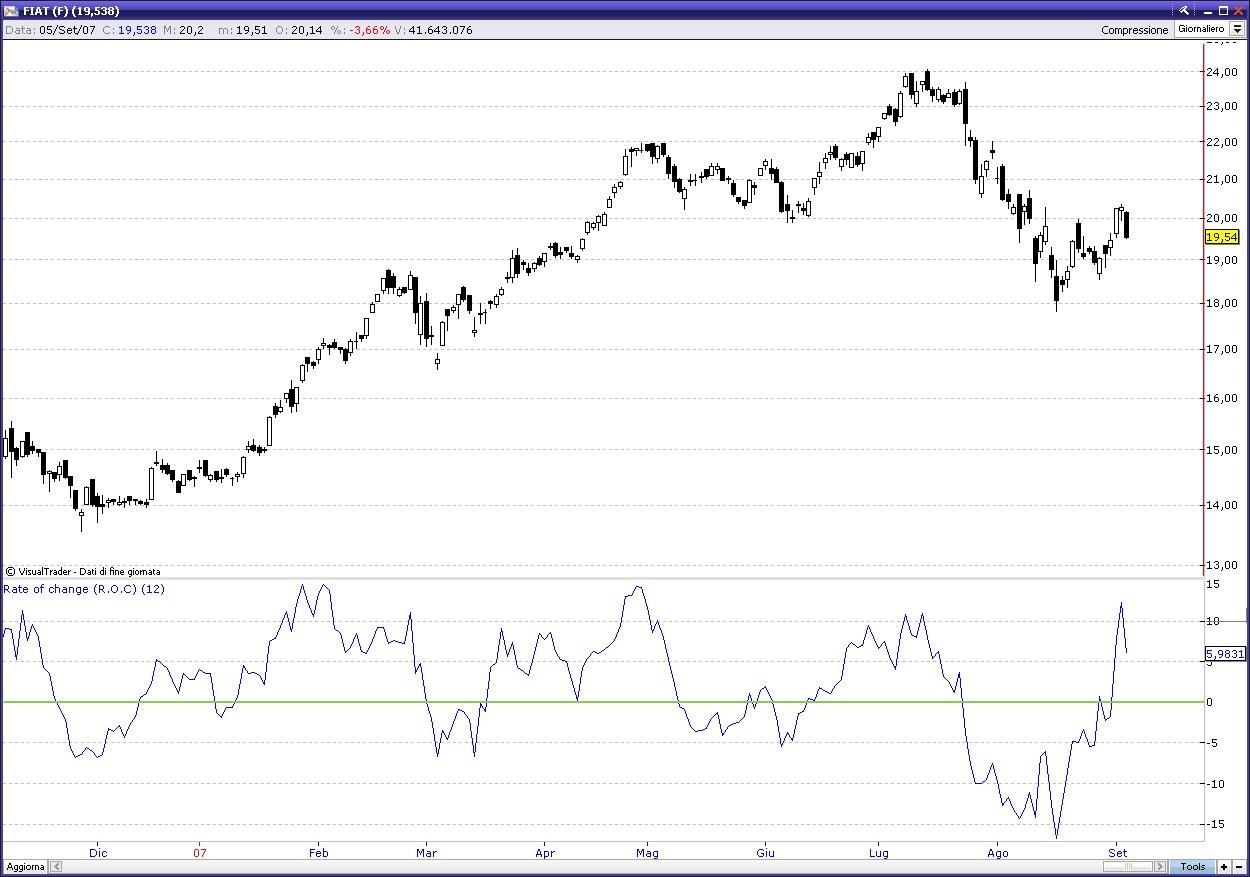Select the Giornaliero compression field
Screen dimensions: 1250x877
(1201, 30)
